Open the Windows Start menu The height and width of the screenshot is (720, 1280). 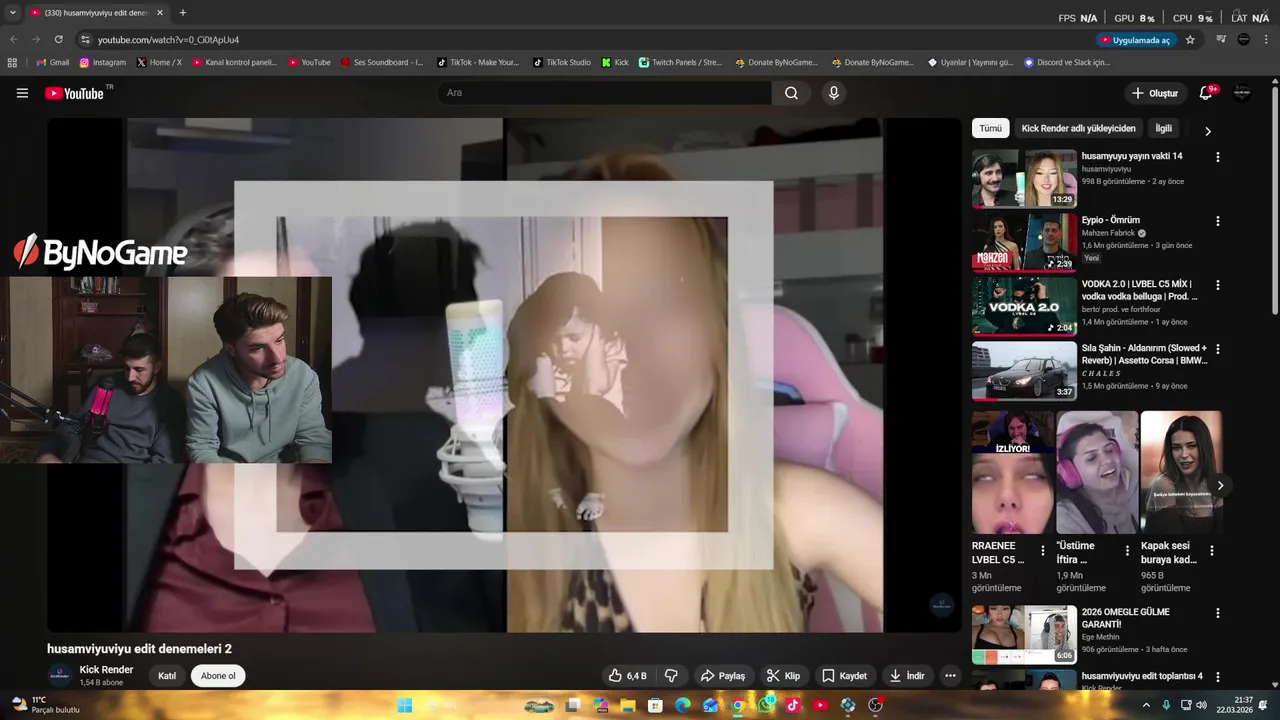pyautogui.click(x=404, y=705)
